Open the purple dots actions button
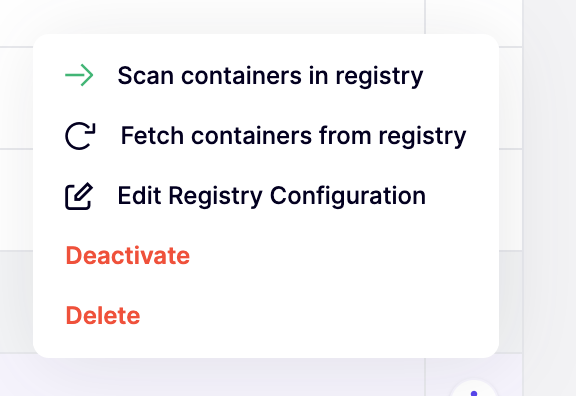576x396 pixels. tap(474, 389)
